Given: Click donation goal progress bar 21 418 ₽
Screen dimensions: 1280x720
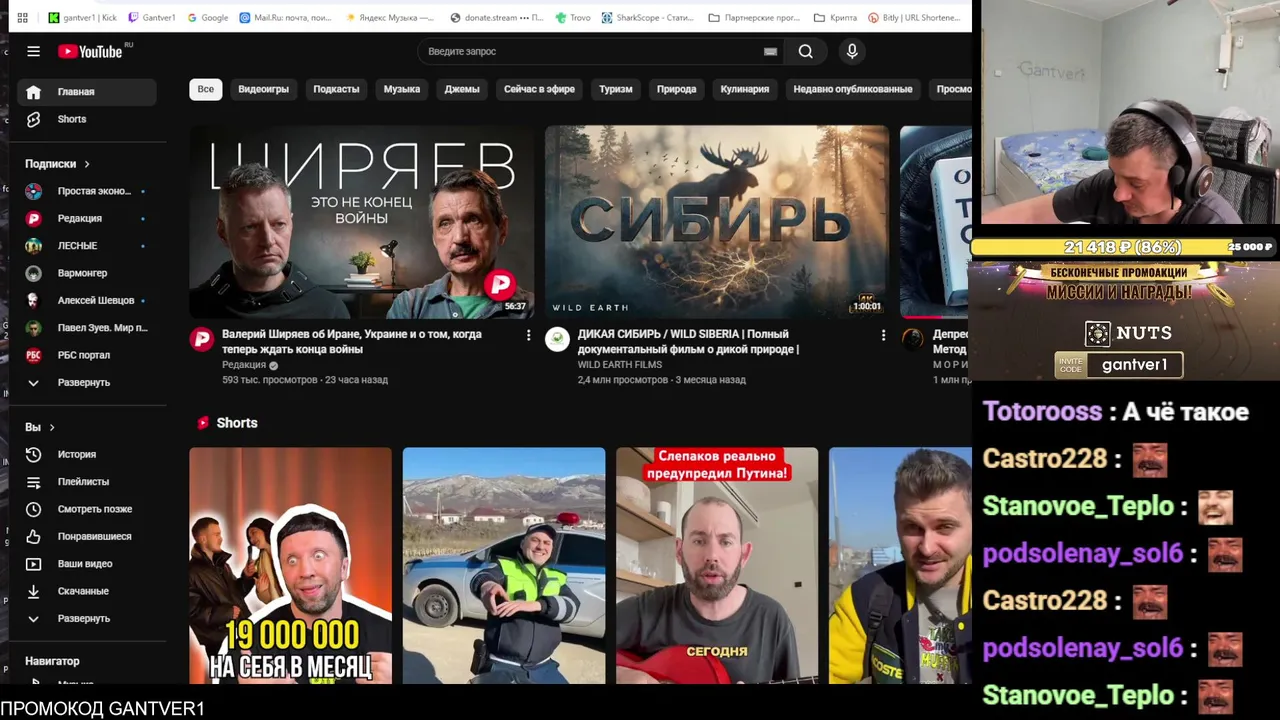Looking at the screenshot, I should (1124, 247).
